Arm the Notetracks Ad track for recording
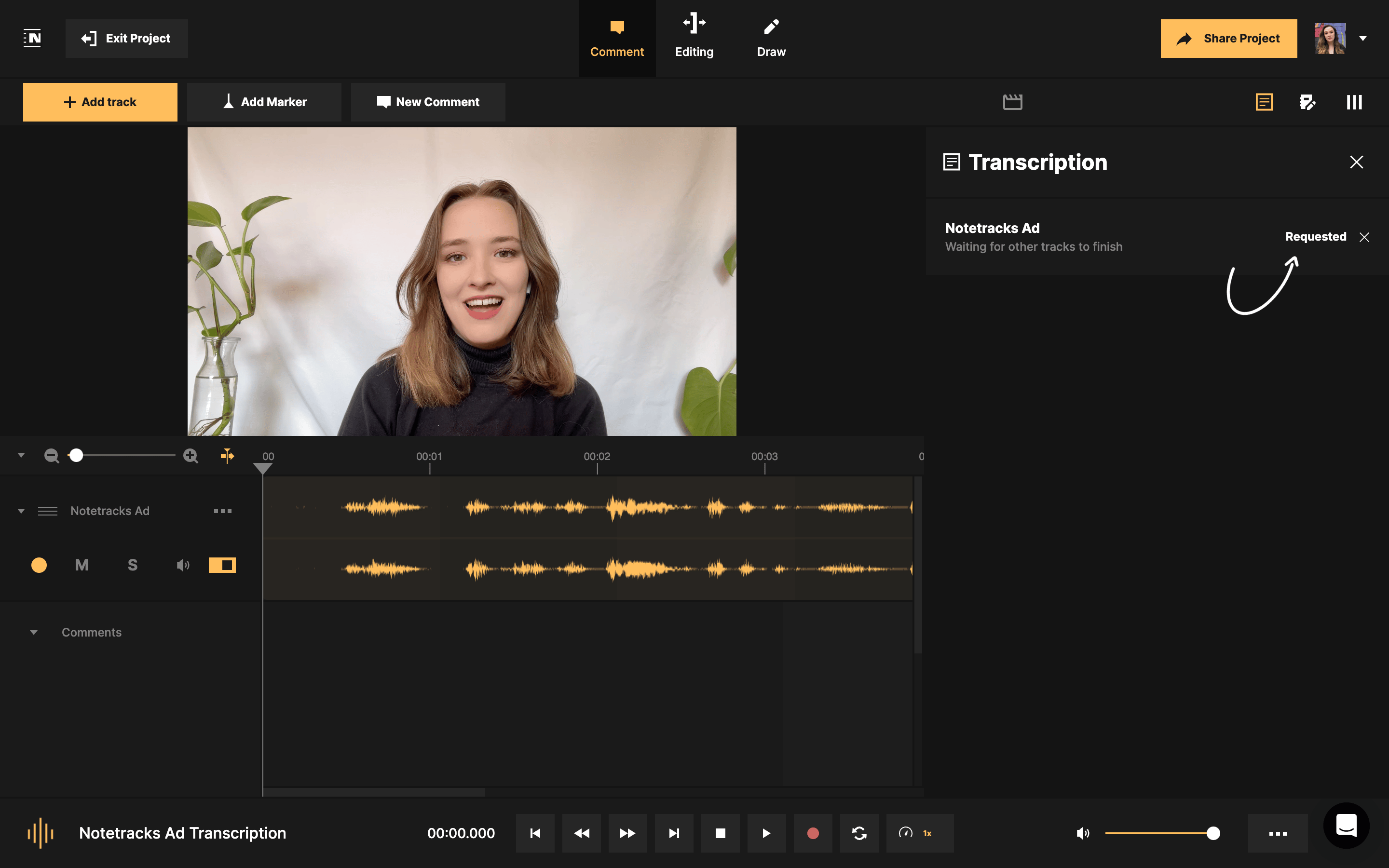This screenshot has height=868, width=1389. tap(39, 565)
